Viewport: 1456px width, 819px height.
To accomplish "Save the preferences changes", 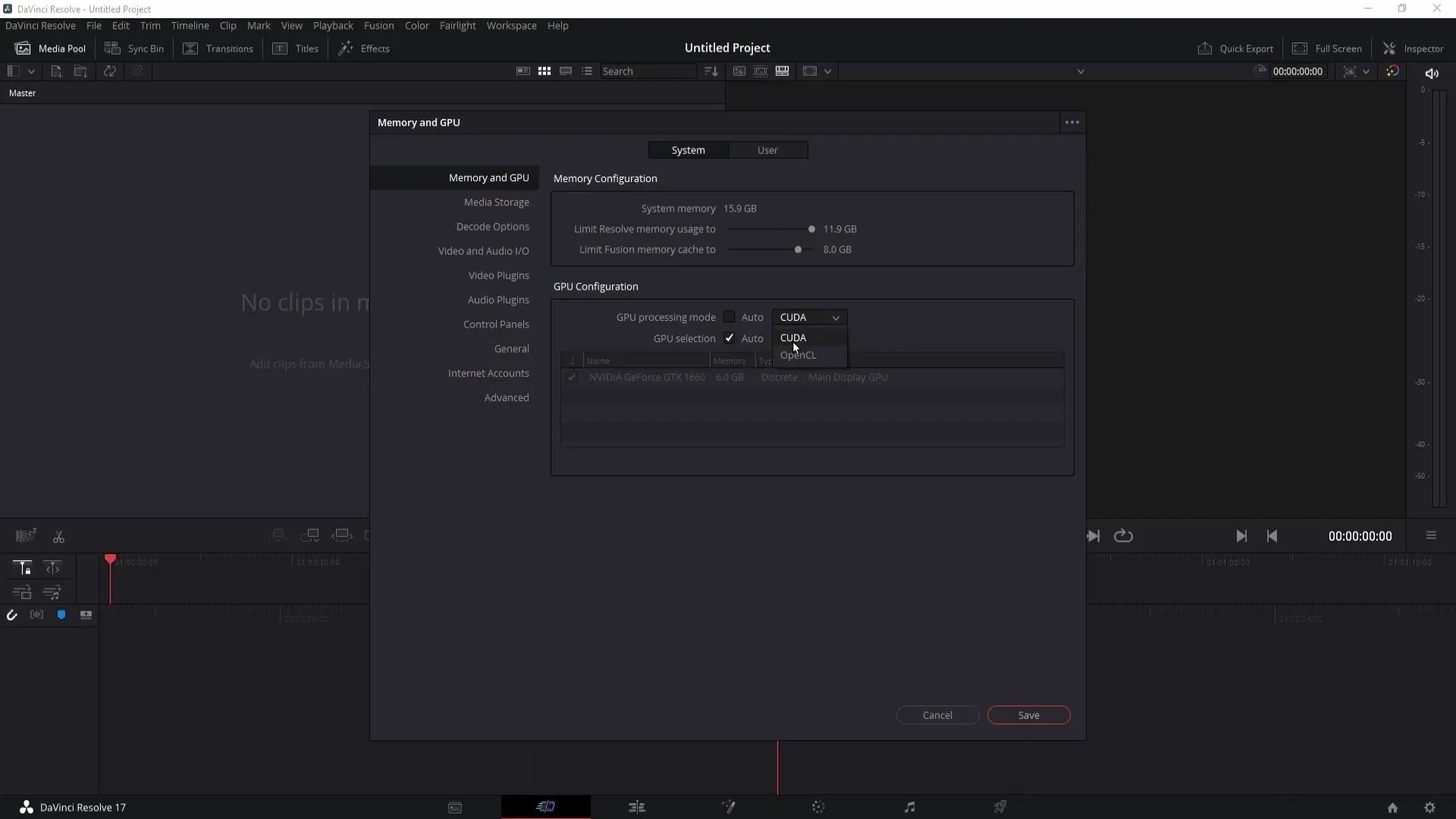I will pos(1028,715).
